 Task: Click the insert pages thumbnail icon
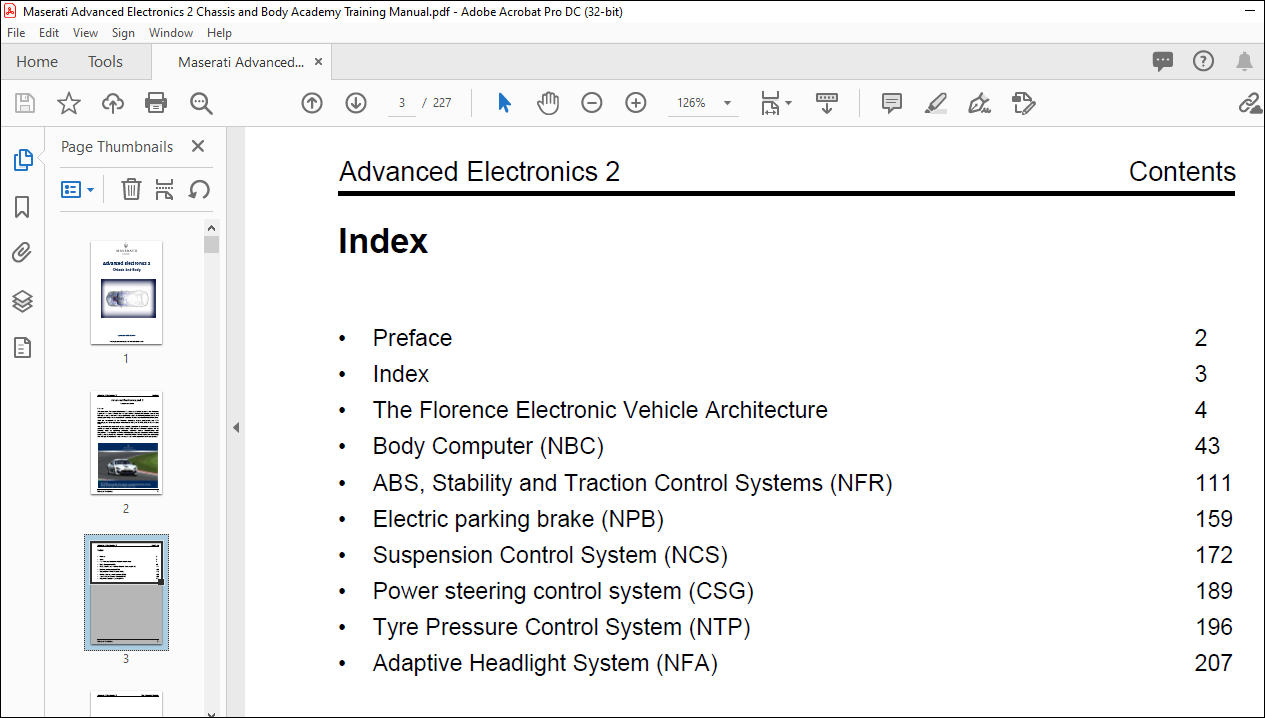tap(165, 189)
